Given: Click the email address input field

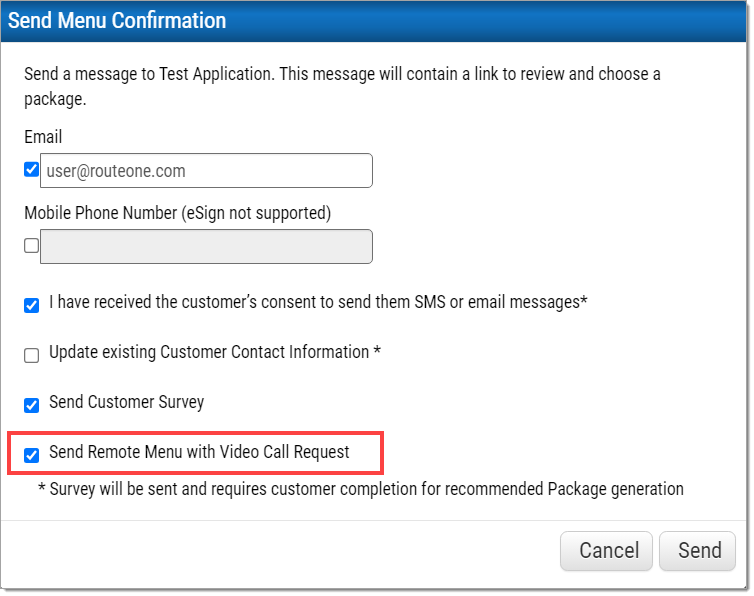Looking at the screenshot, I should point(206,171).
